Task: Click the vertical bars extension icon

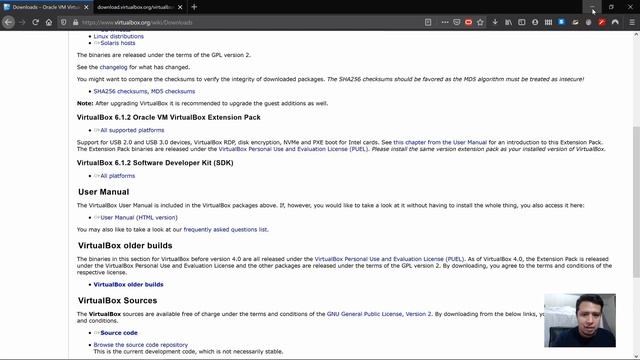Action: 548,22
